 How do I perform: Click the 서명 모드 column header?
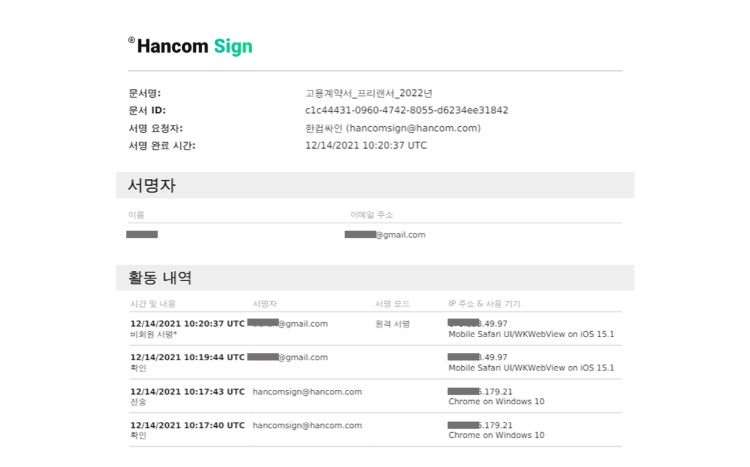point(392,304)
